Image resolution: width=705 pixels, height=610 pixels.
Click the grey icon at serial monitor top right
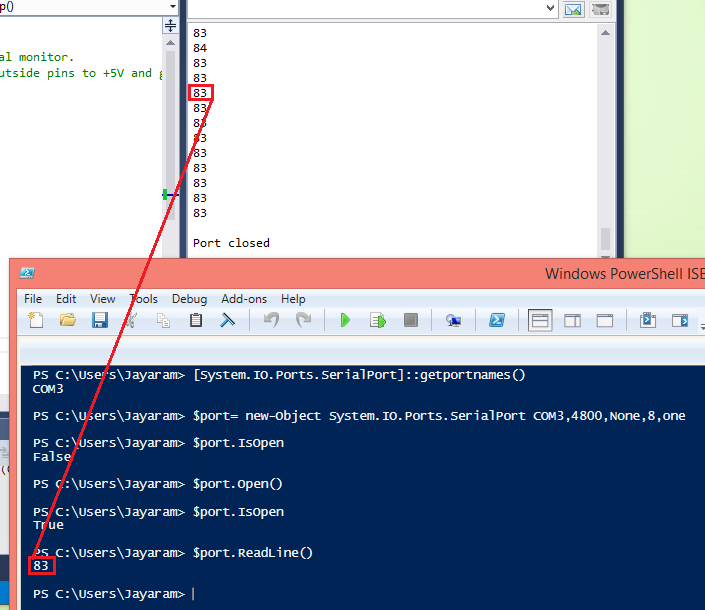point(601,9)
